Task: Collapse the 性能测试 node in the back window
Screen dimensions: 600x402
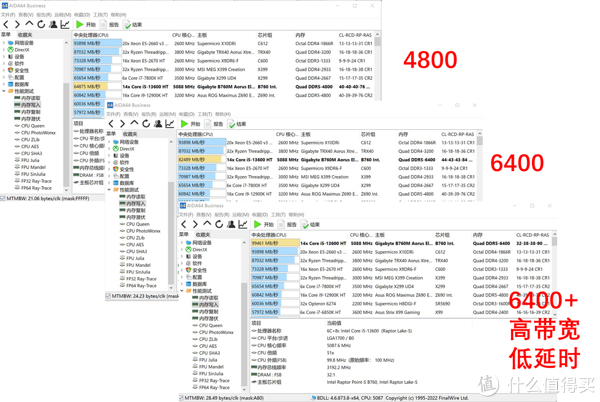Action: (4, 91)
